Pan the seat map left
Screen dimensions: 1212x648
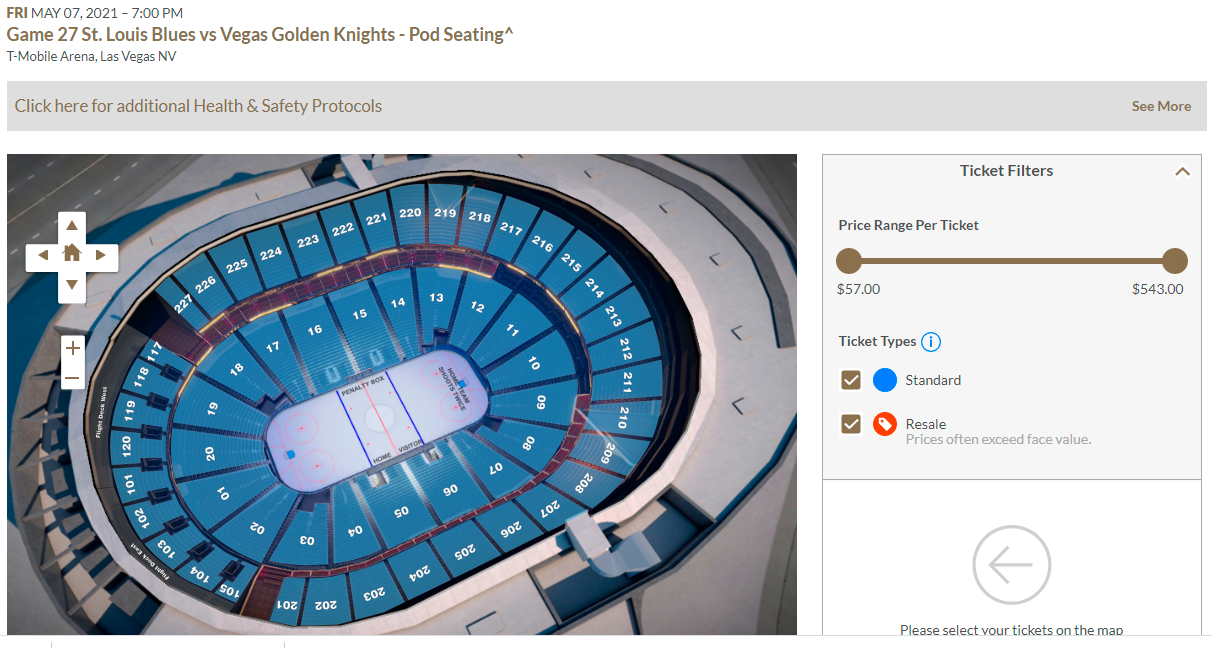coord(42,255)
